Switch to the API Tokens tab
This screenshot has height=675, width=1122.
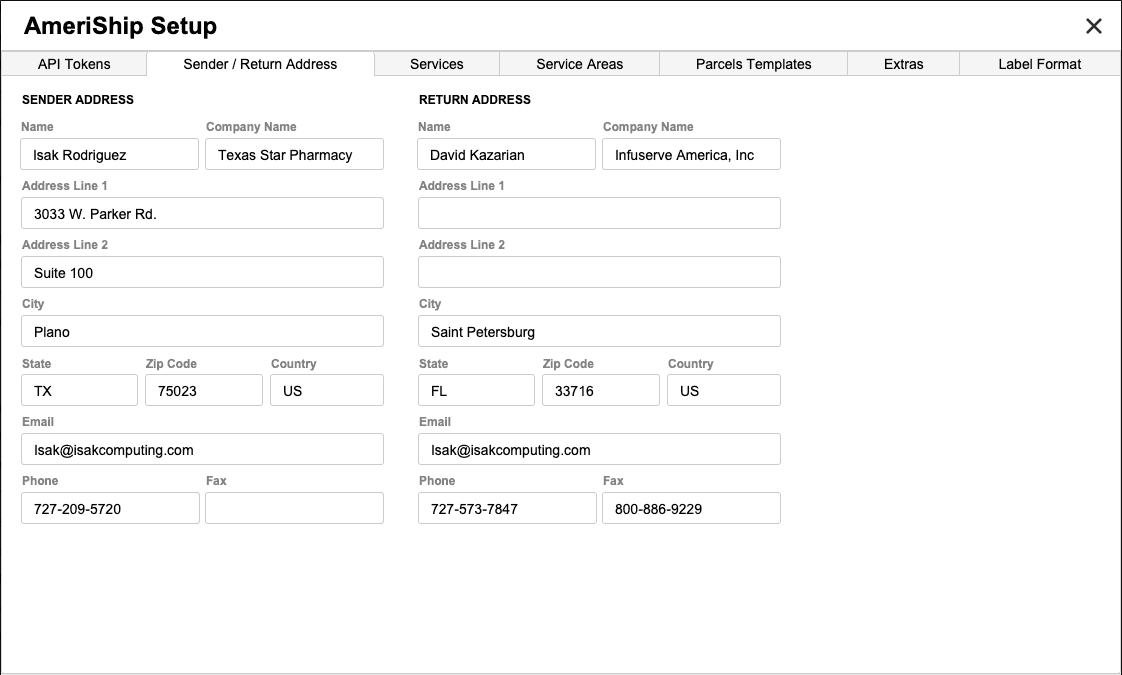pyautogui.click(x=74, y=64)
